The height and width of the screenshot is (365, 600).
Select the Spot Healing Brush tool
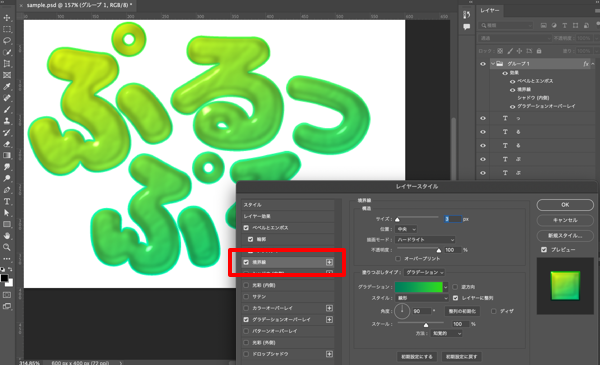7,98
